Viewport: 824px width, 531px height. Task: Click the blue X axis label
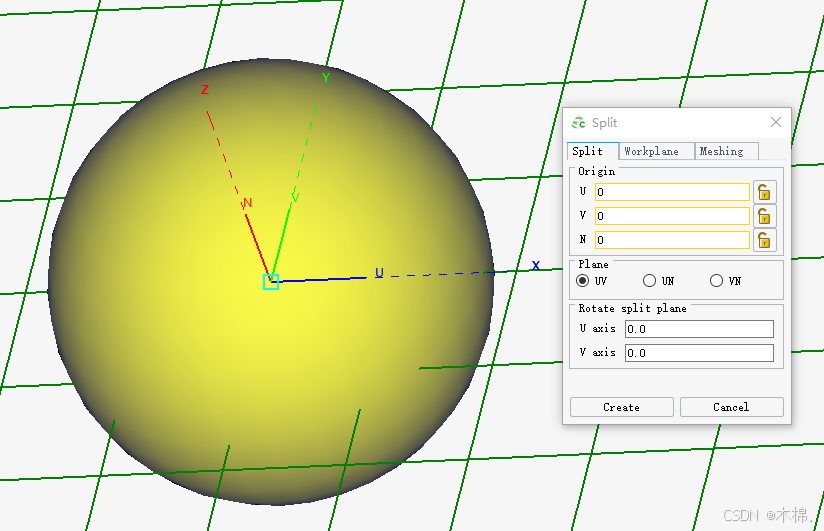coord(535,266)
